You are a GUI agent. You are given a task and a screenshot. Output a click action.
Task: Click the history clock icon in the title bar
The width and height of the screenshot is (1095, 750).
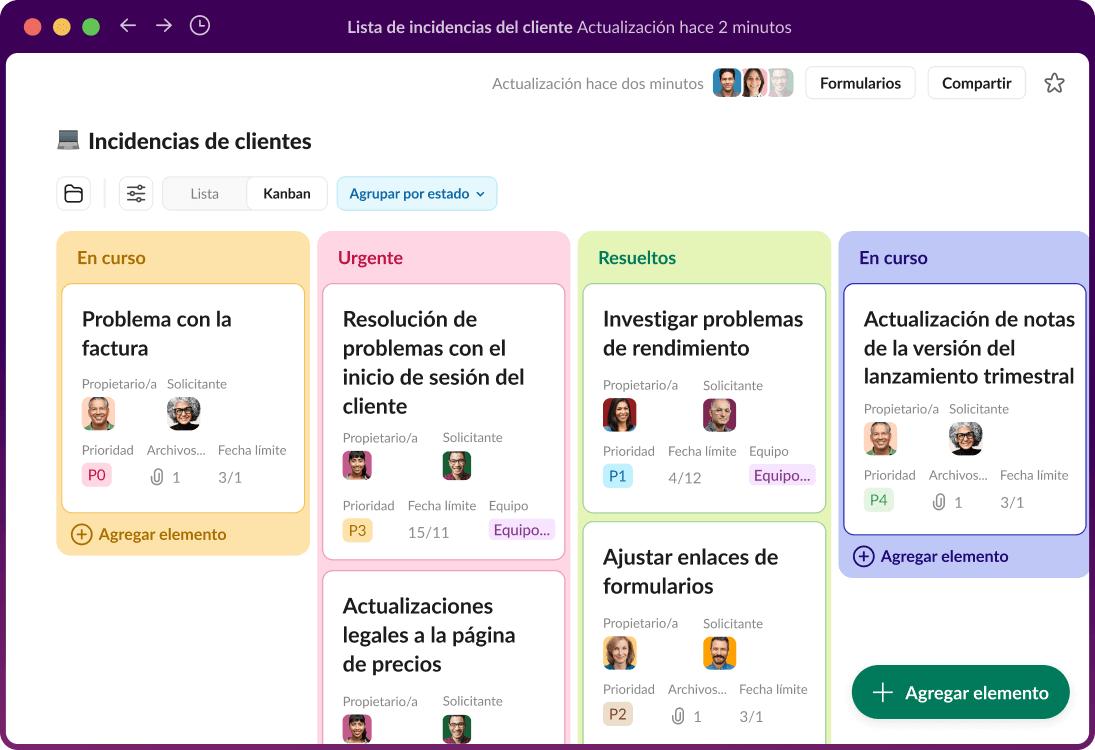tap(200, 26)
